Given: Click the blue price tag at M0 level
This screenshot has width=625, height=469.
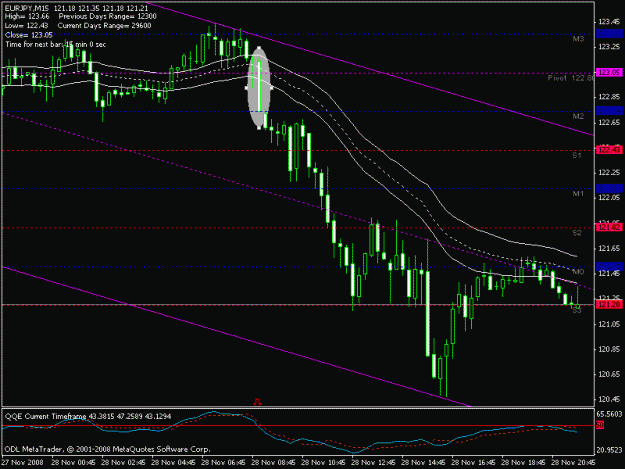Looking at the screenshot, I should (x=609, y=266).
